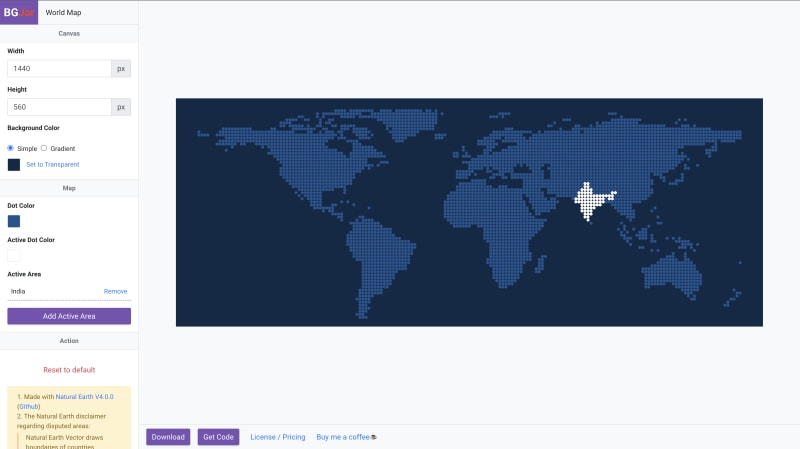Image resolution: width=800 pixels, height=449 pixels.
Task: Select the Gradient background option
Action: click(44, 148)
